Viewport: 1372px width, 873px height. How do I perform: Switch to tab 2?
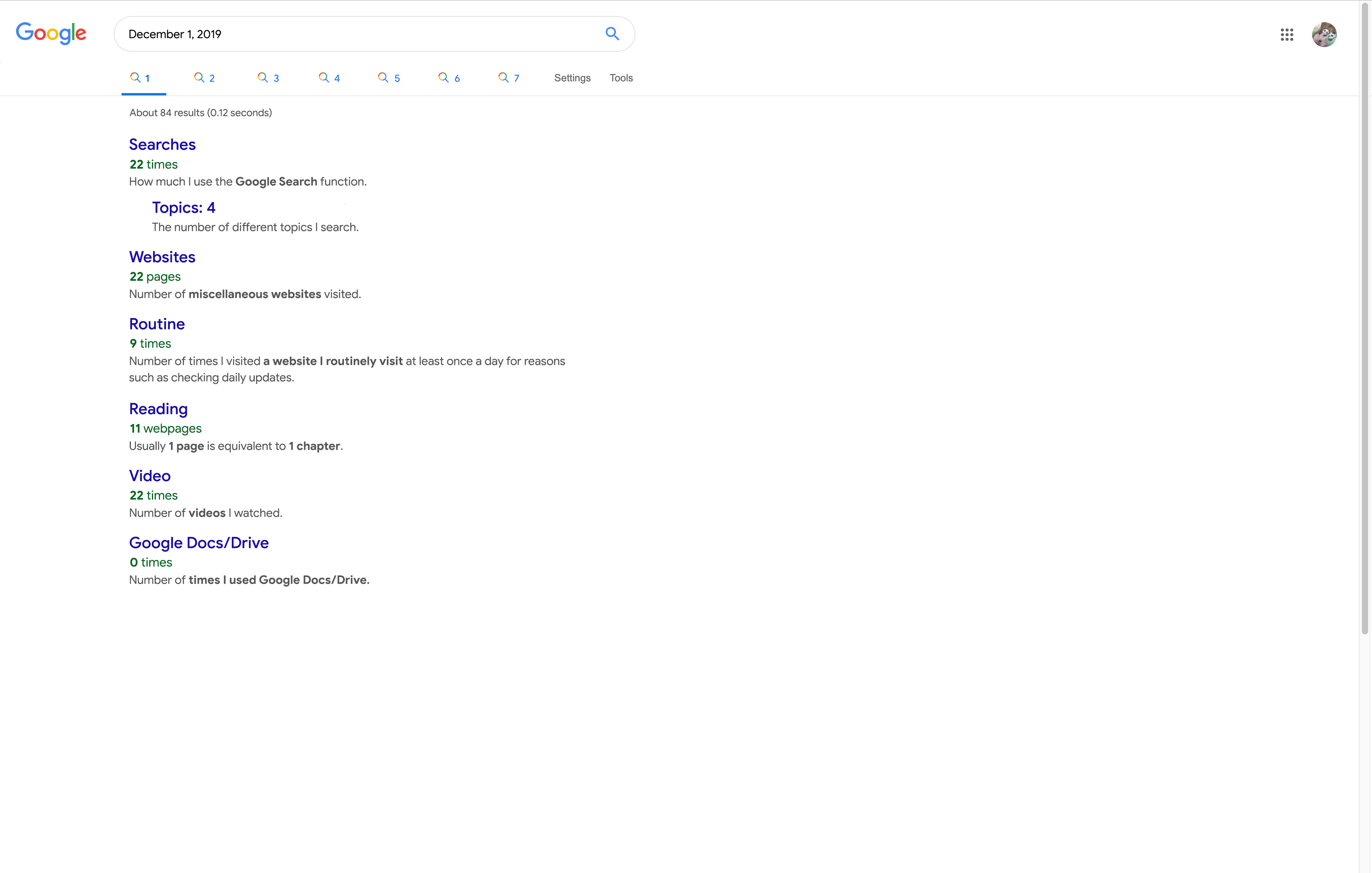[205, 78]
